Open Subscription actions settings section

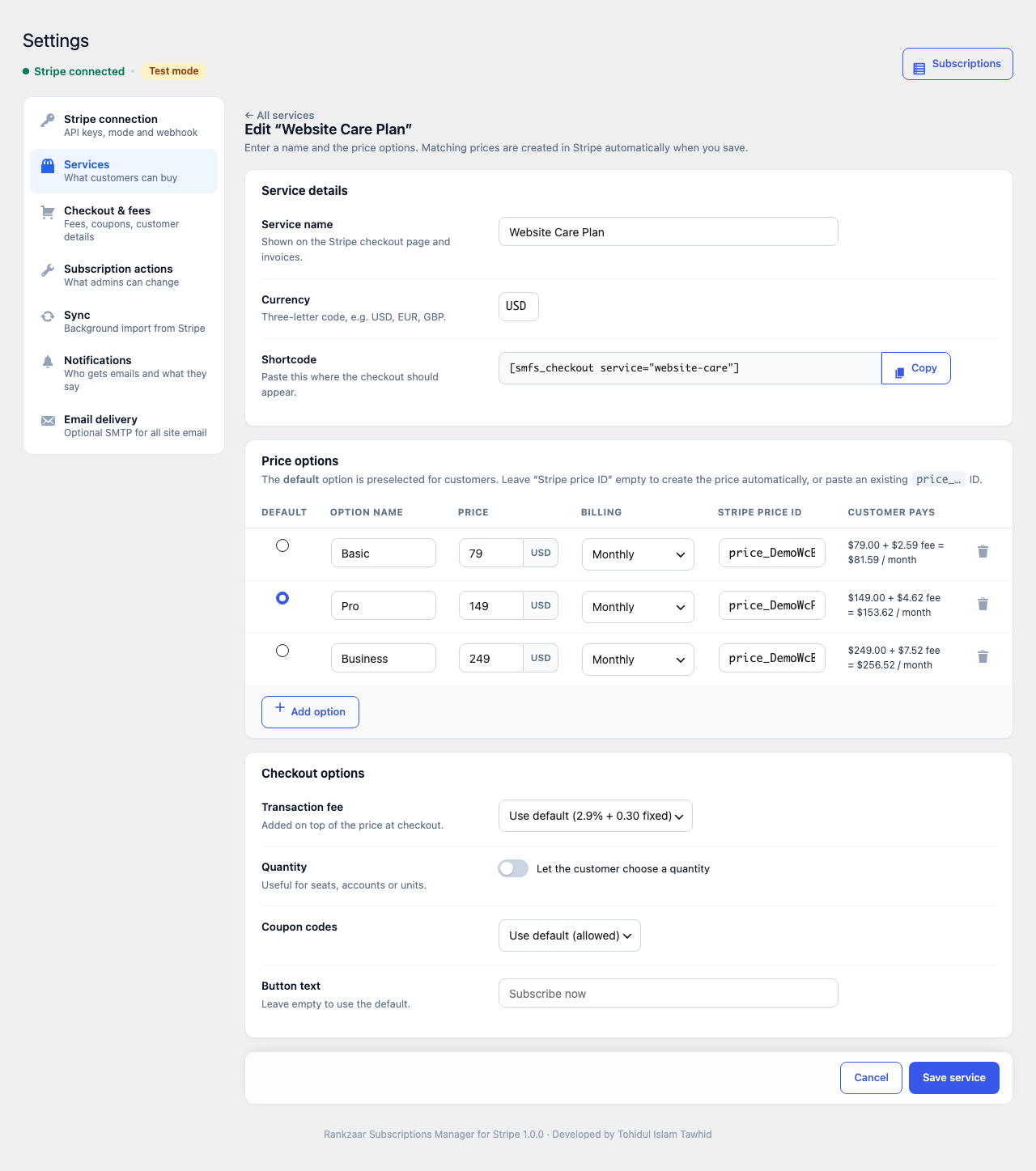coord(124,275)
